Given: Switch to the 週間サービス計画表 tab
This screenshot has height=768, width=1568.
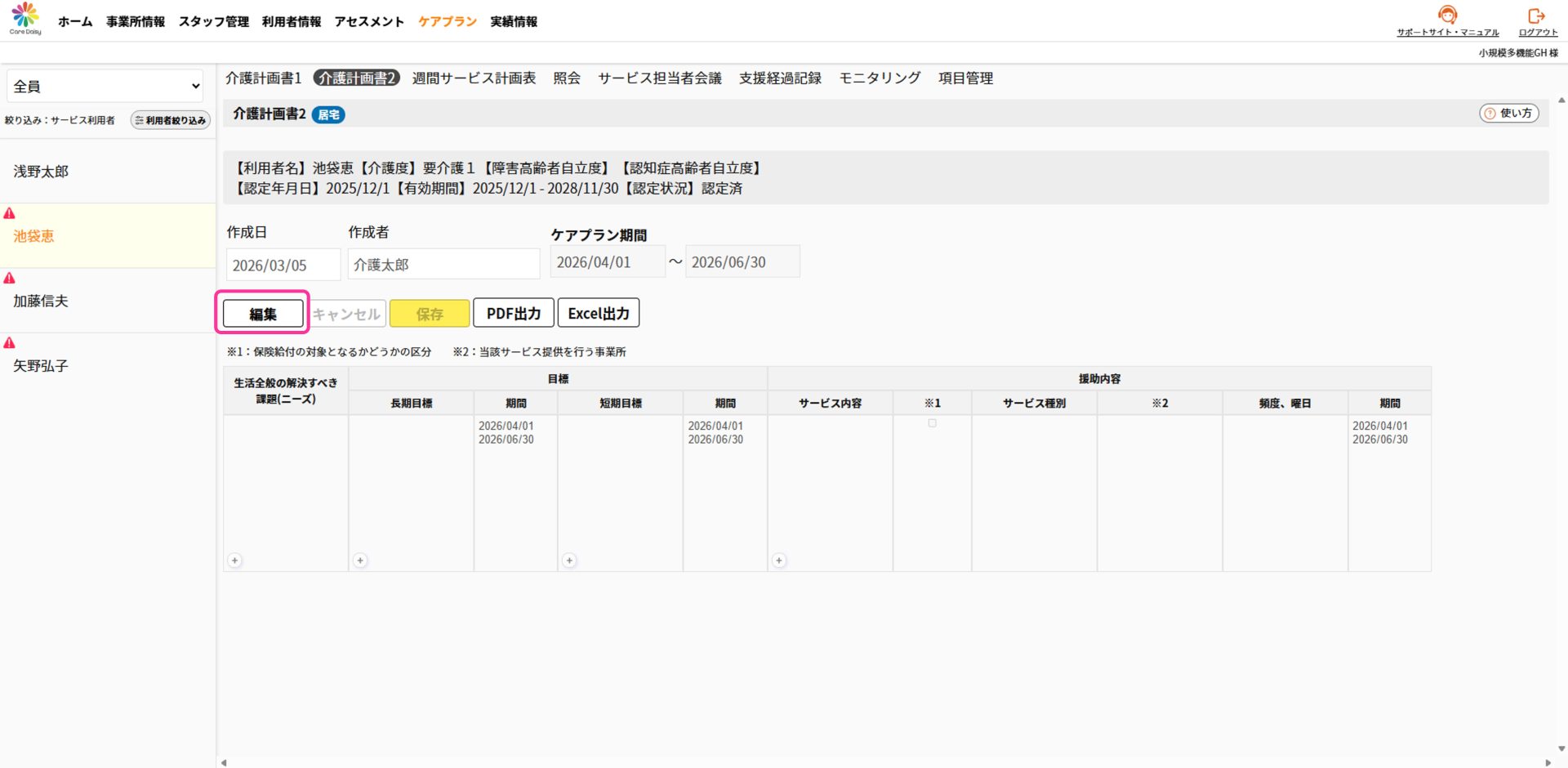Looking at the screenshot, I should (x=474, y=78).
